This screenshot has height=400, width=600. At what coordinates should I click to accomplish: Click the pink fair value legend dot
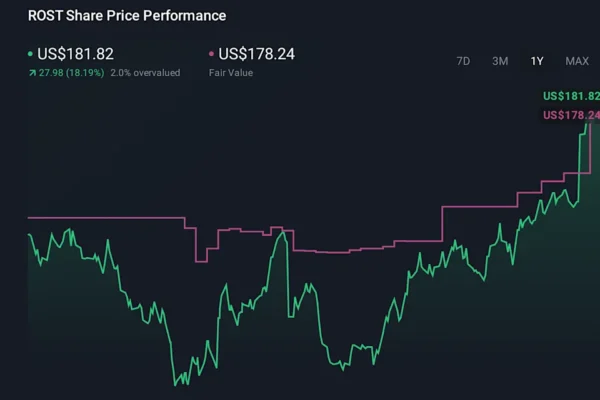pos(210,54)
